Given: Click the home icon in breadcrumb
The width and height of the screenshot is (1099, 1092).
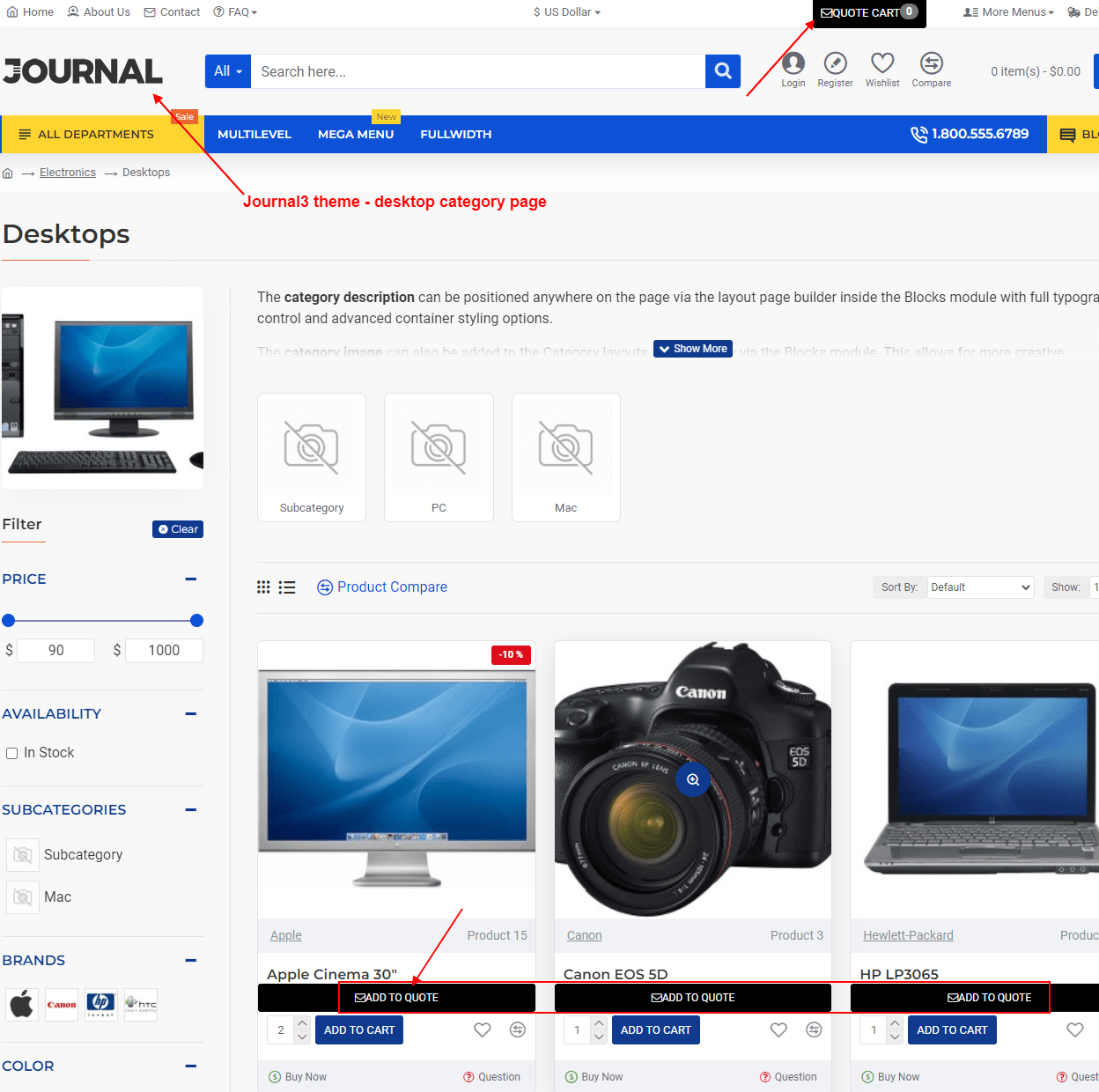Looking at the screenshot, I should coord(8,173).
